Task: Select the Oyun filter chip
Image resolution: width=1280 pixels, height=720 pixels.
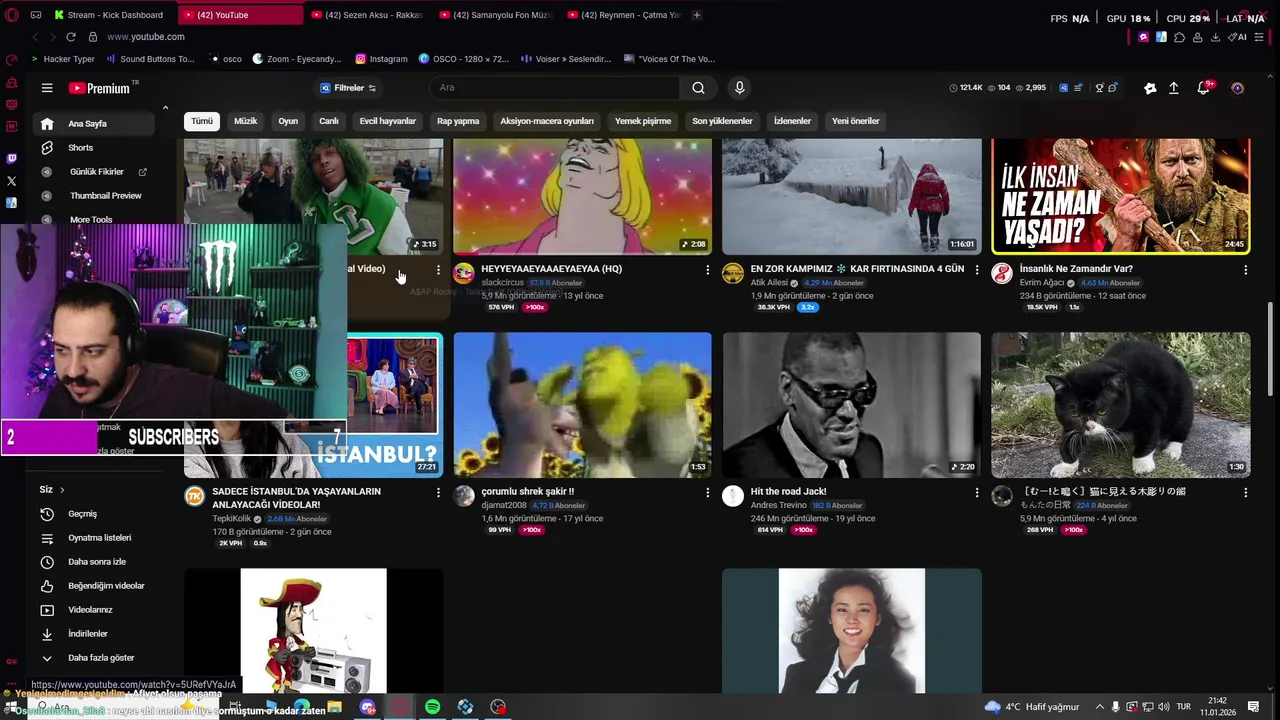Action: click(x=288, y=121)
